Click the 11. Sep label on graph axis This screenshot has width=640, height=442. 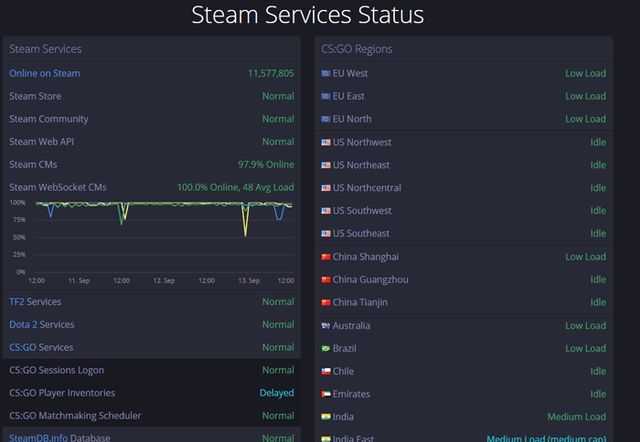pyautogui.click(x=79, y=281)
